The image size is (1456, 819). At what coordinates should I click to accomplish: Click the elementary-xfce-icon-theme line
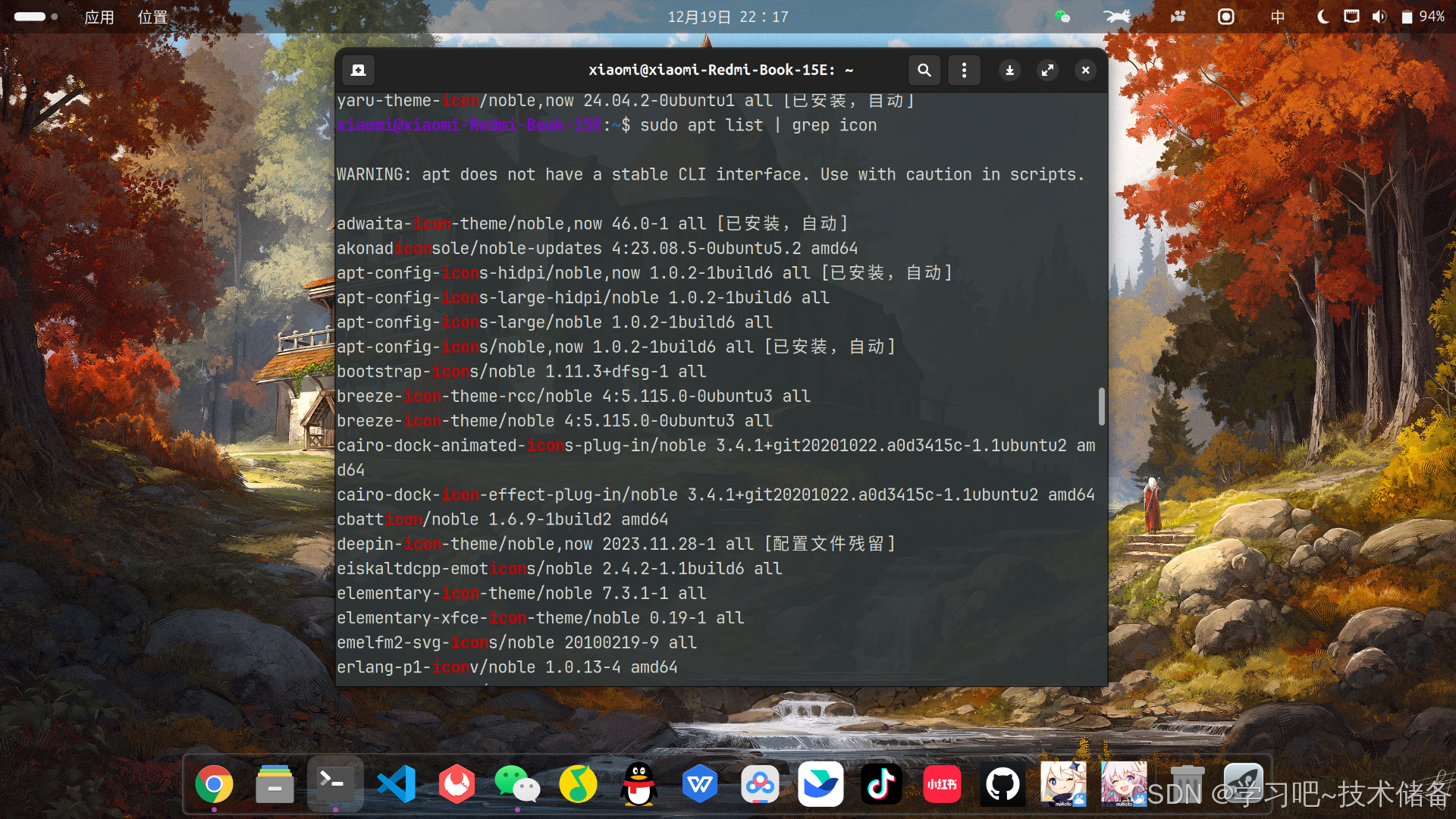point(540,618)
